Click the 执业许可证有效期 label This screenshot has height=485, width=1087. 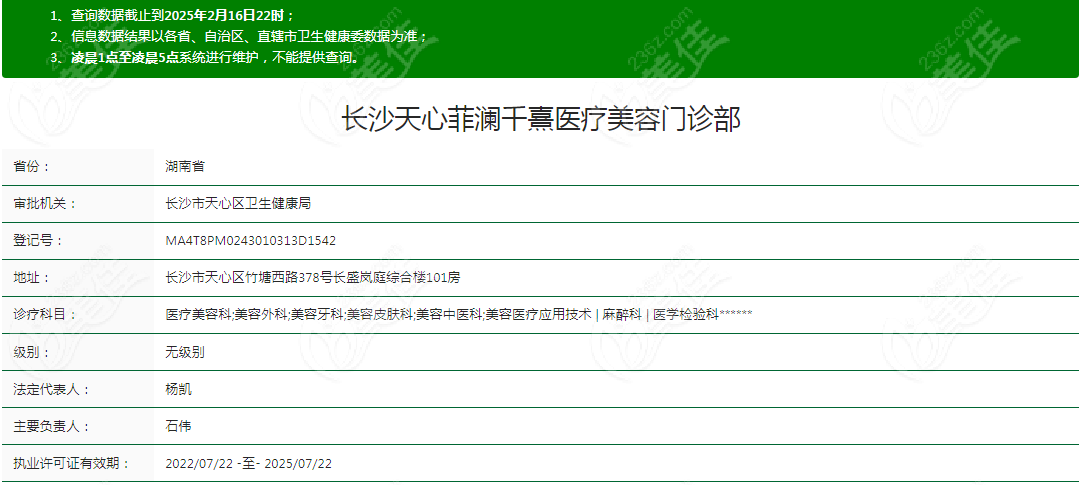[71, 464]
